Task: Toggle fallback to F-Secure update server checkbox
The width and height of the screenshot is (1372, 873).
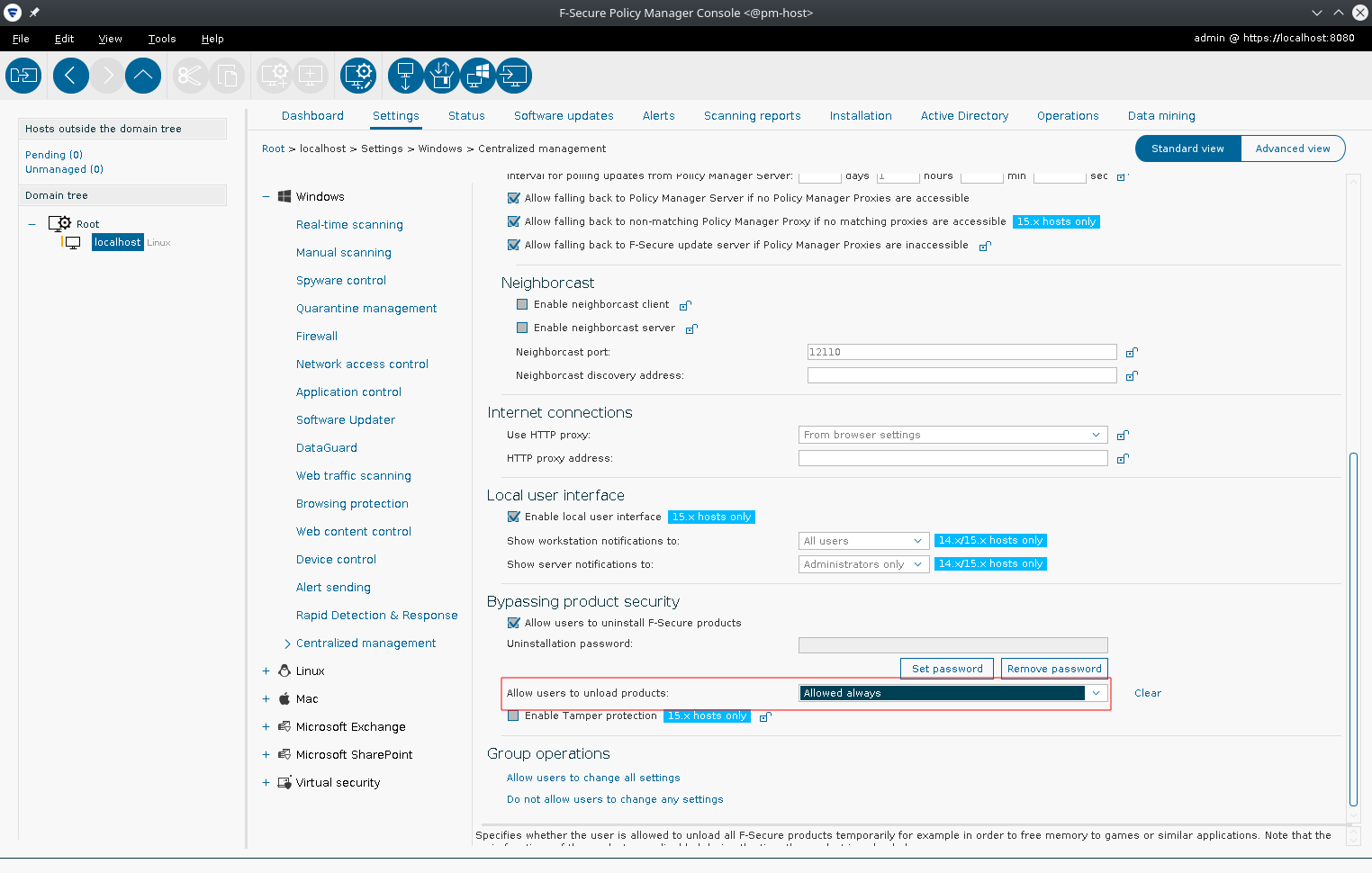Action: (513, 245)
